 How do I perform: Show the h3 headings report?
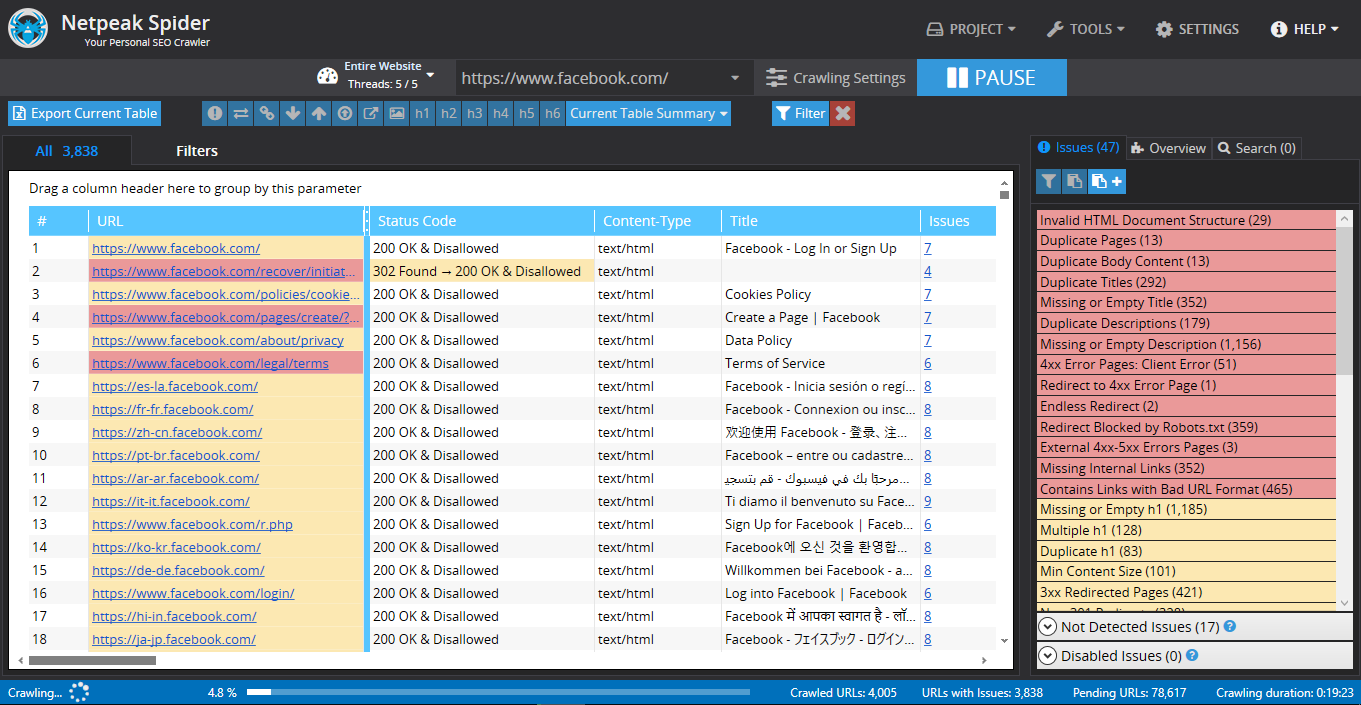click(475, 113)
